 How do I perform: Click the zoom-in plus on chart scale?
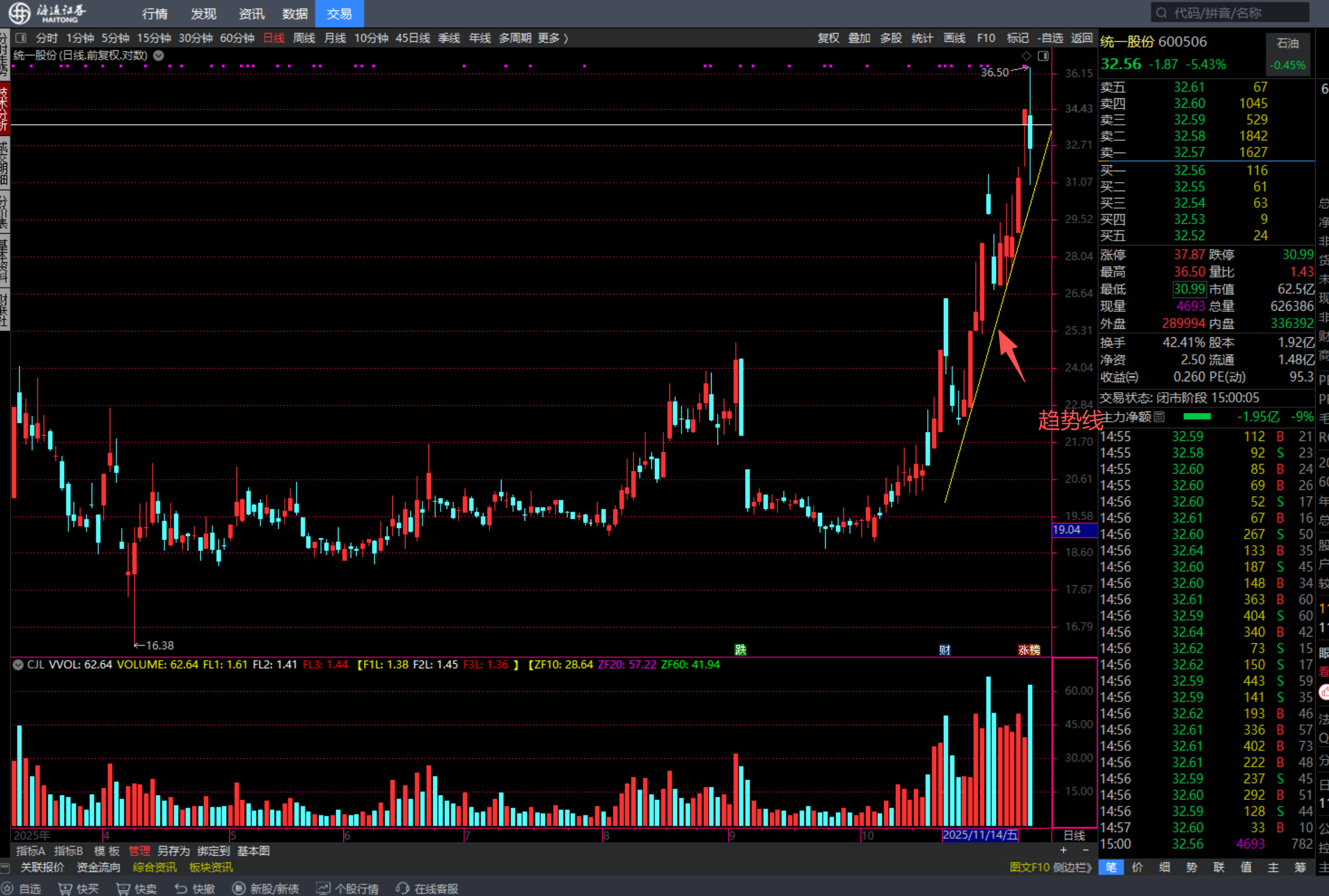tap(1063, 850)
